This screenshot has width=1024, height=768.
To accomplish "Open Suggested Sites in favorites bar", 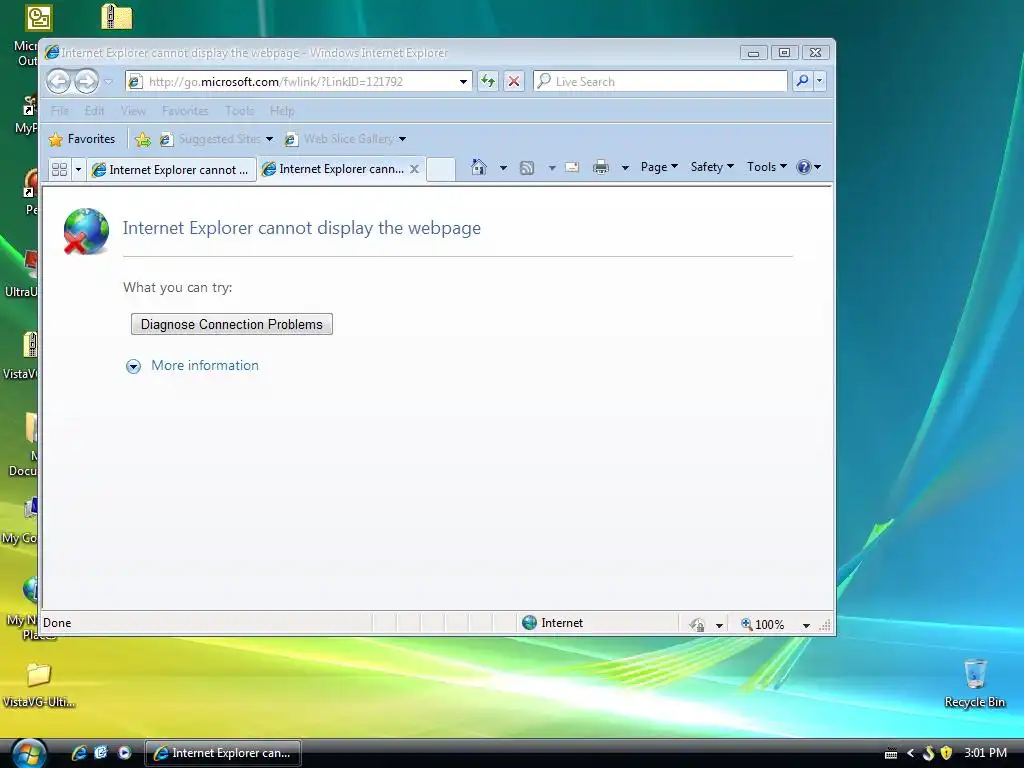I will [216, 139].
